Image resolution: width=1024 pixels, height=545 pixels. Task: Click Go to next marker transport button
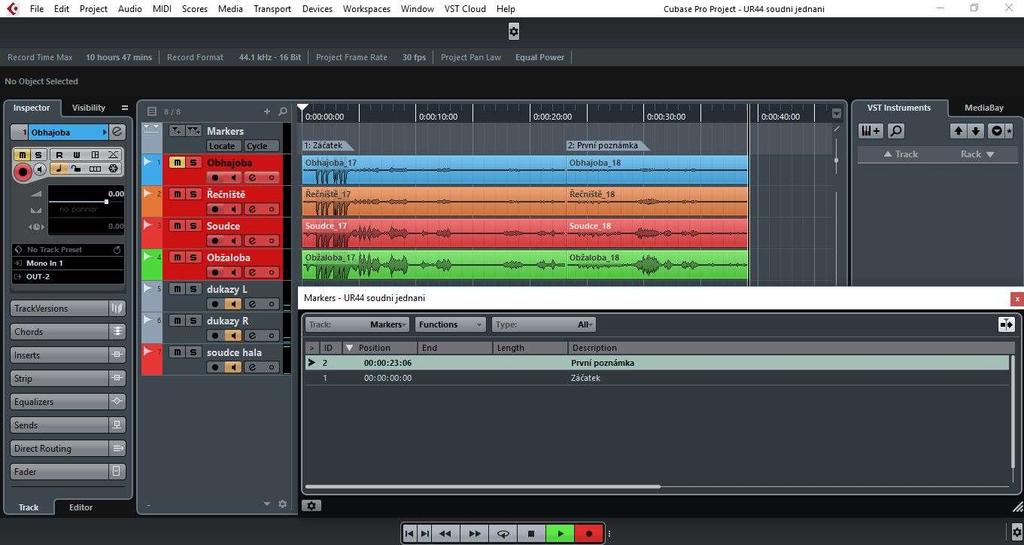click(x=425, y=533)
